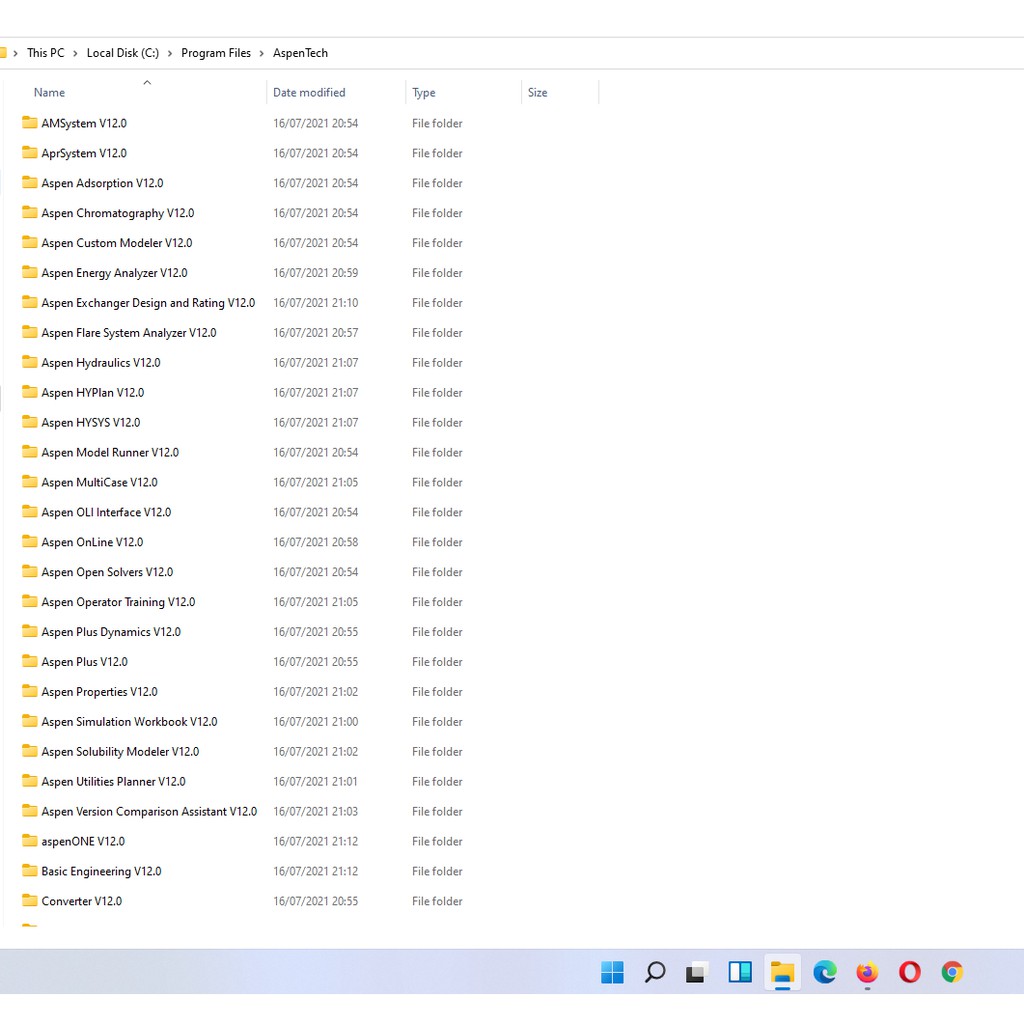The image size is (1024, 1024).
Task: Launch Google Chrome from the taskbar
Action: point(952,972)
